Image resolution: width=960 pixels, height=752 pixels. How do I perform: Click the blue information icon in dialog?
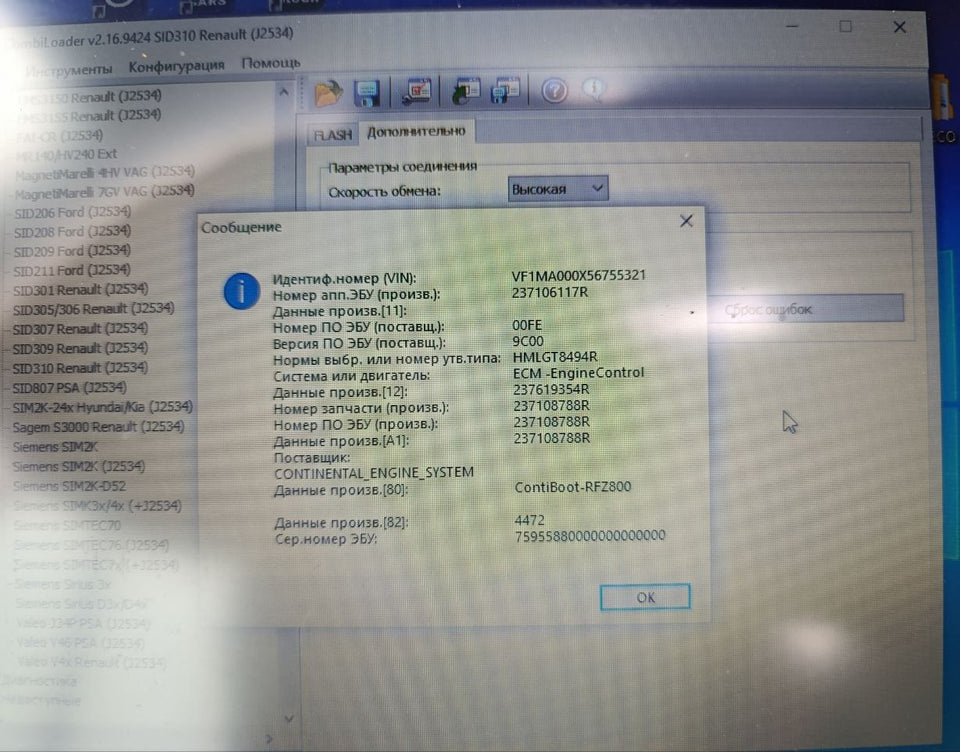tap(242, 291)
